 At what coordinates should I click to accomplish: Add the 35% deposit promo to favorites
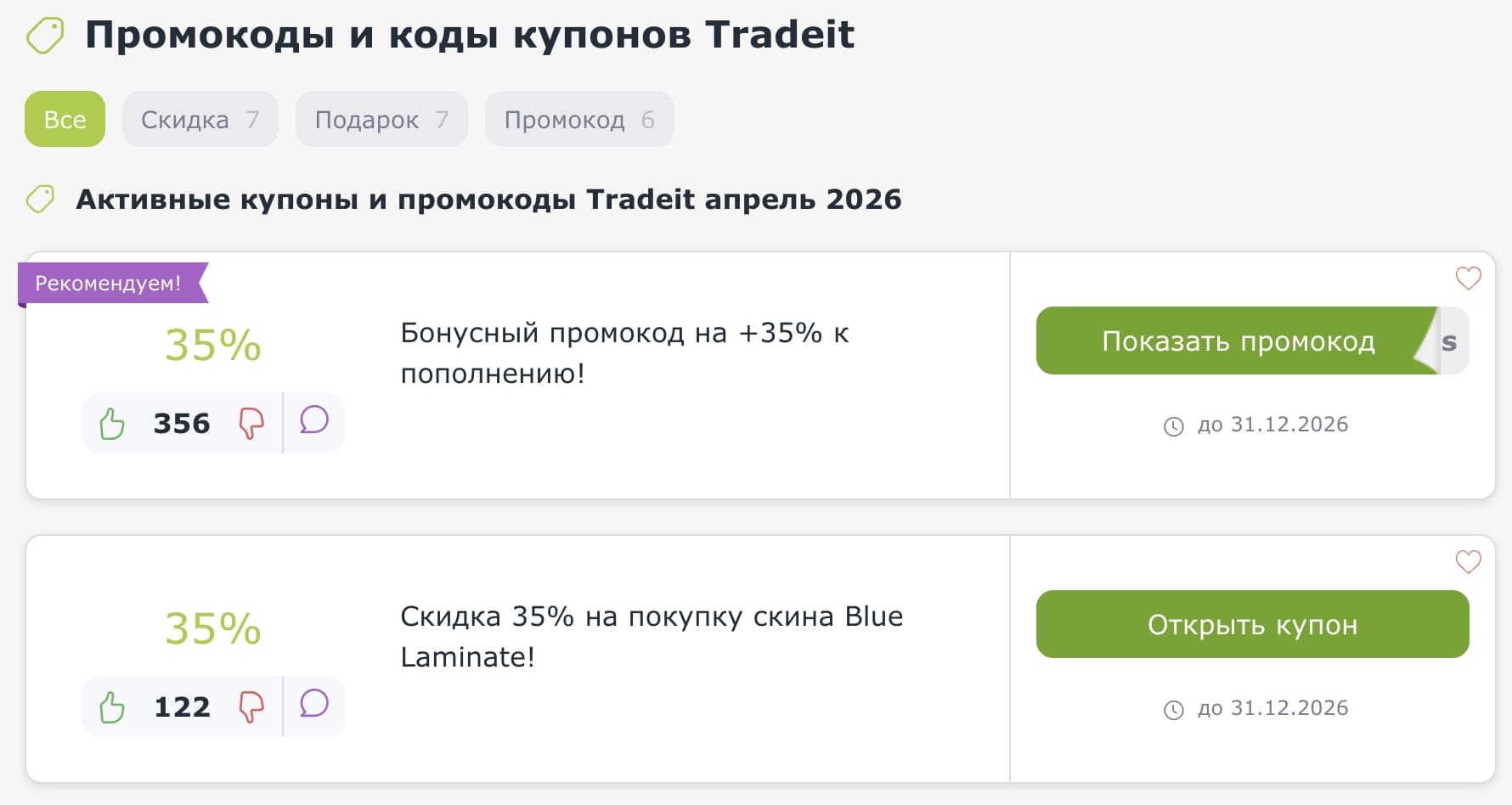[x=1467, y=279]
